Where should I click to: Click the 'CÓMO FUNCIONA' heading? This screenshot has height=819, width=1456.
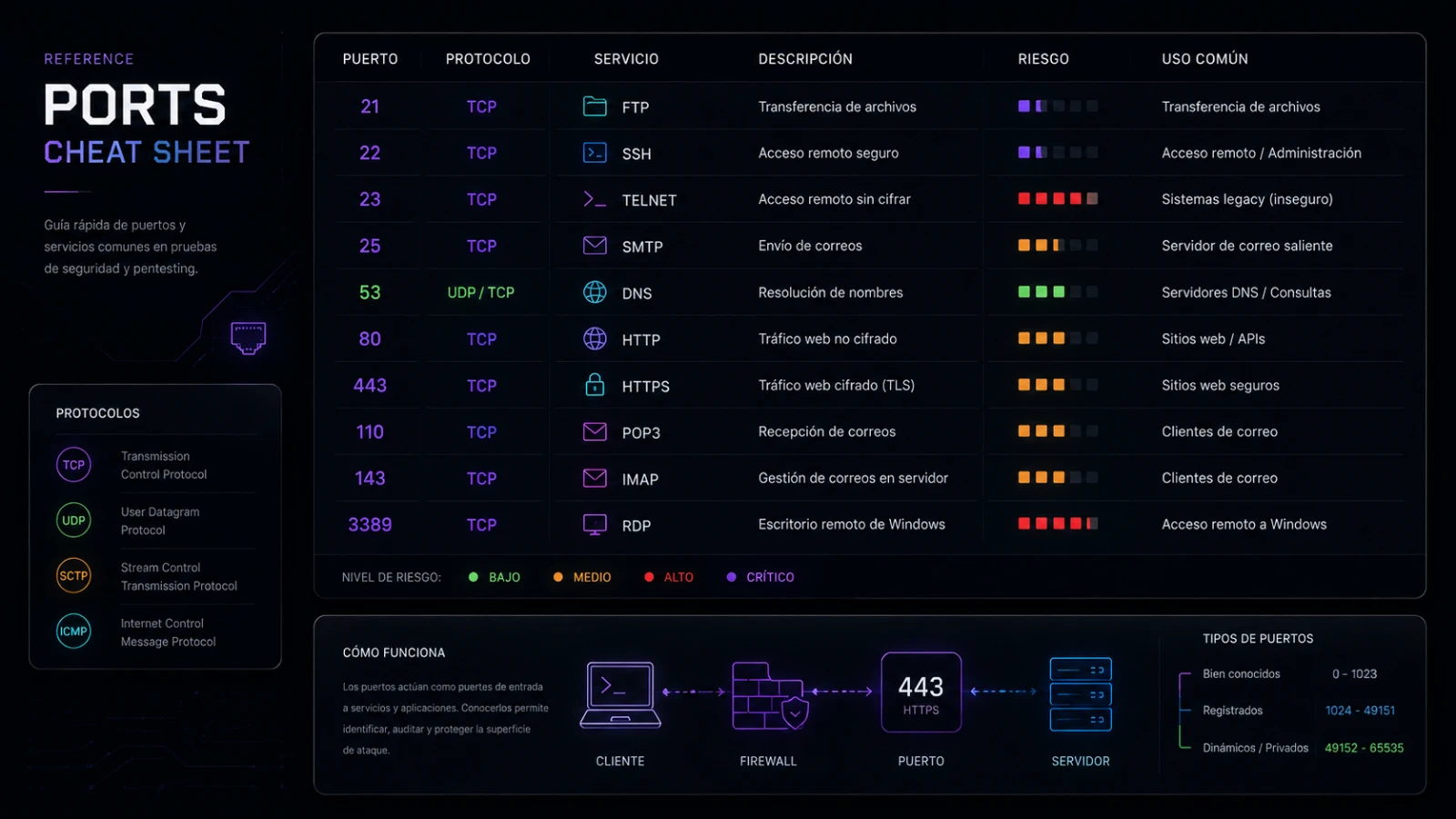pyautogui.click(x=394, y=652)
